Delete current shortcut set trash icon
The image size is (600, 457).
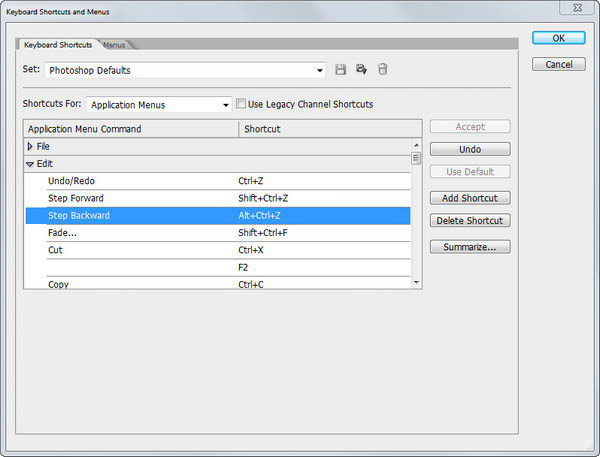[x=382, y=69]
